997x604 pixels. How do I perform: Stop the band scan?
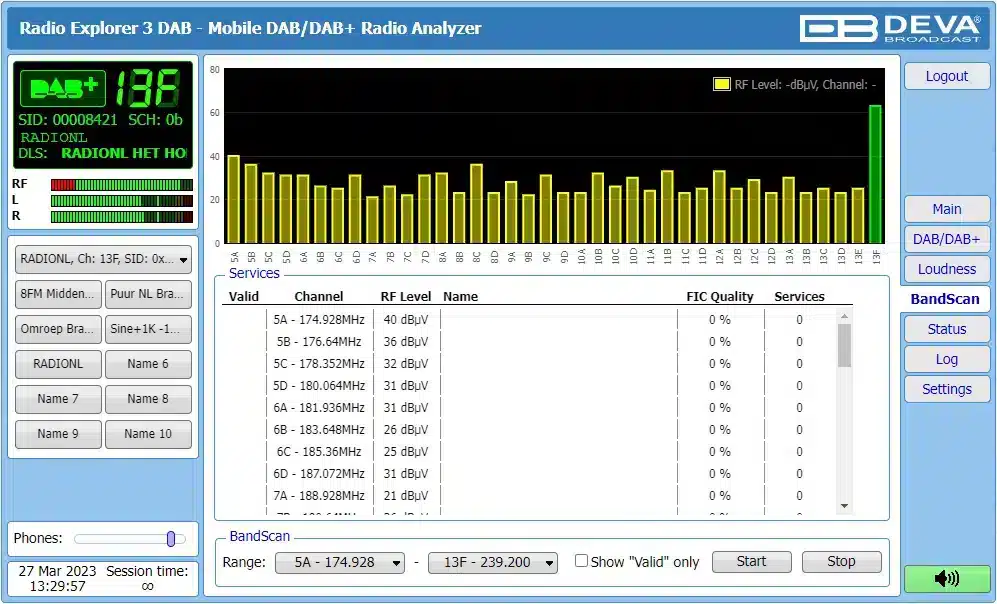coord(841,562)
